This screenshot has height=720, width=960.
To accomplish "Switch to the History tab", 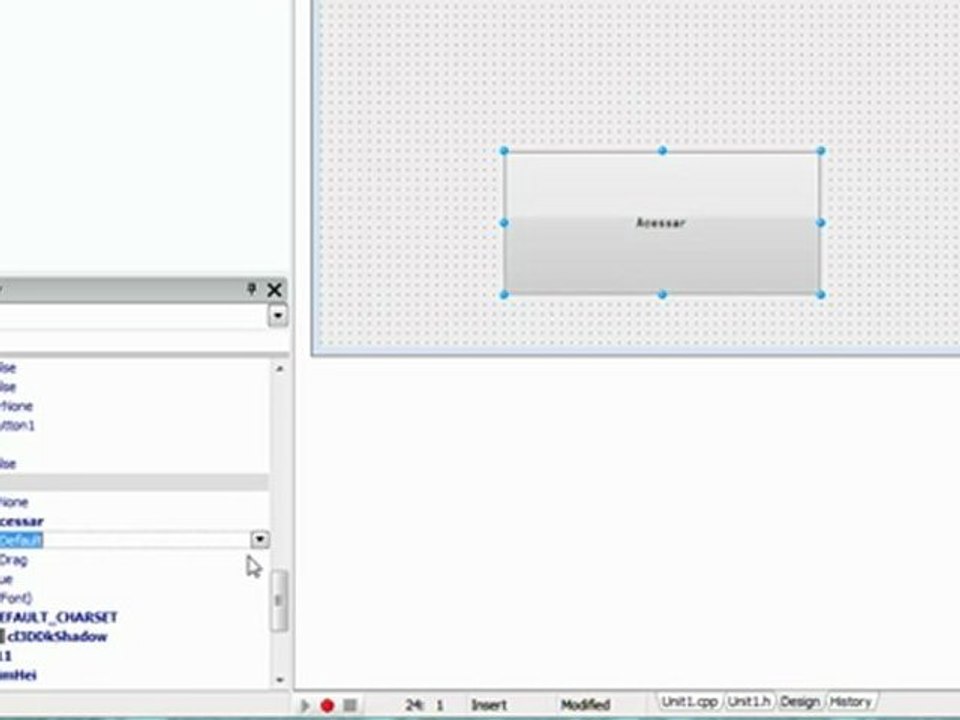I will (851, 702).
